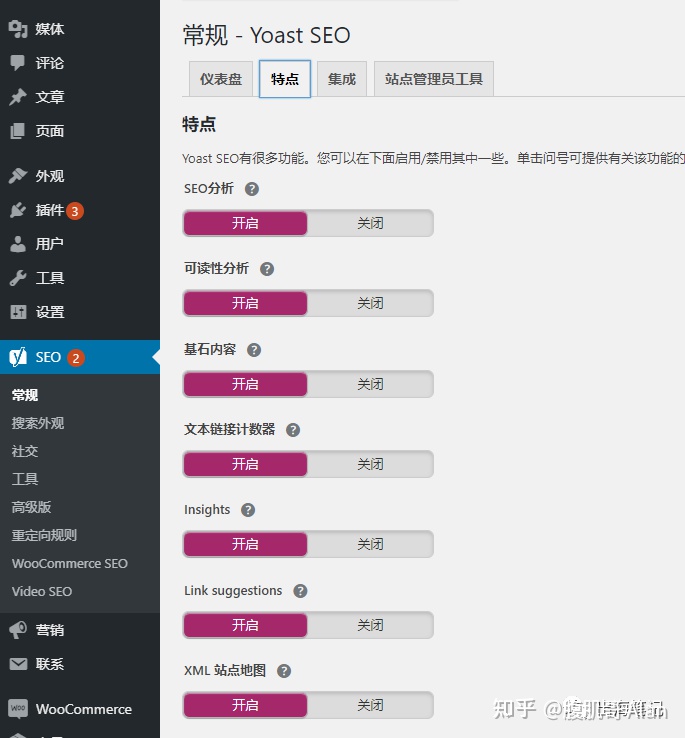Viewport: 685px width, 738px height.
Task: Click the SEO notification badge 2
Action: (x=75, y=358)
